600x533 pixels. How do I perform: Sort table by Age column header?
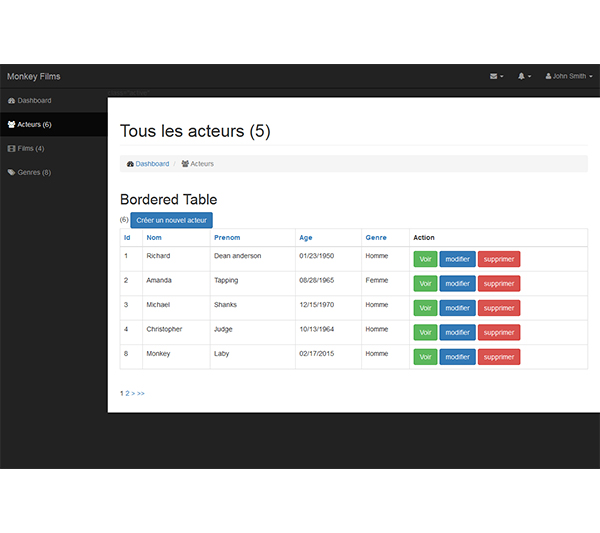305,238
